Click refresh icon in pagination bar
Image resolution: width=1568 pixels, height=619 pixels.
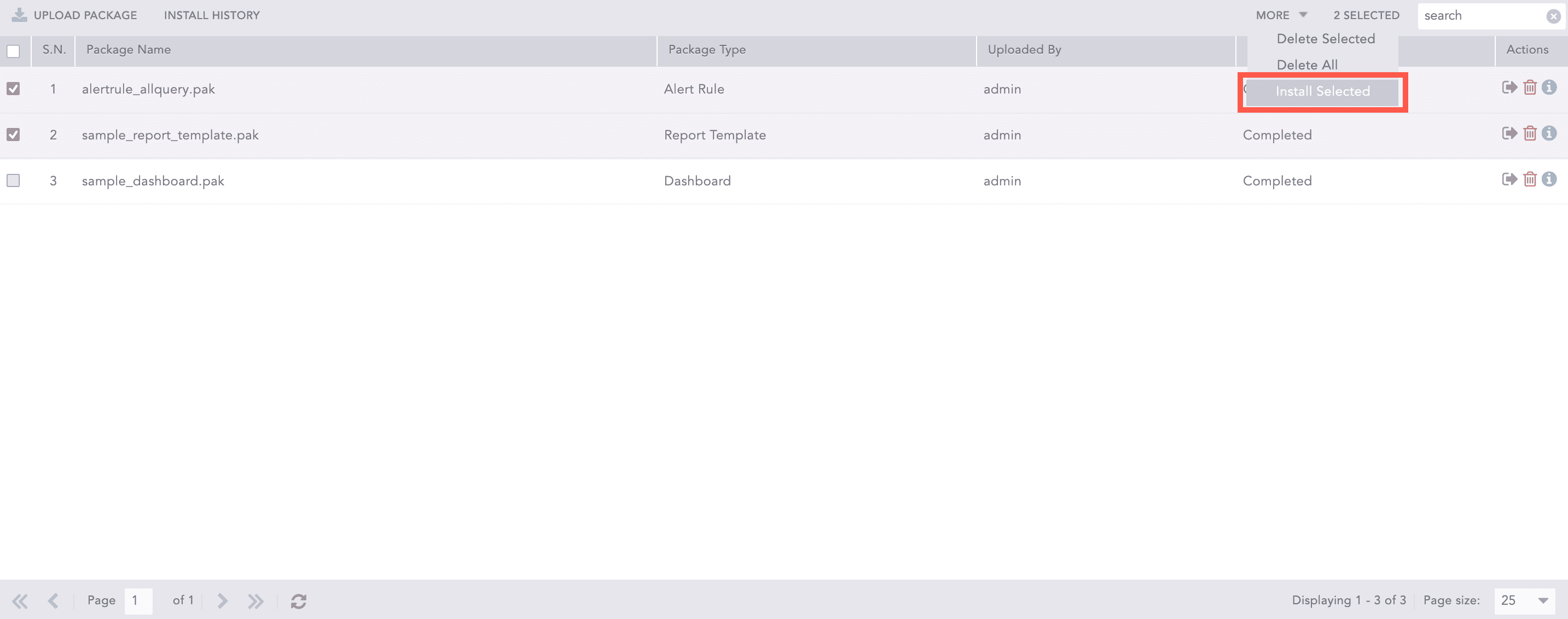[x=298, y=601]
